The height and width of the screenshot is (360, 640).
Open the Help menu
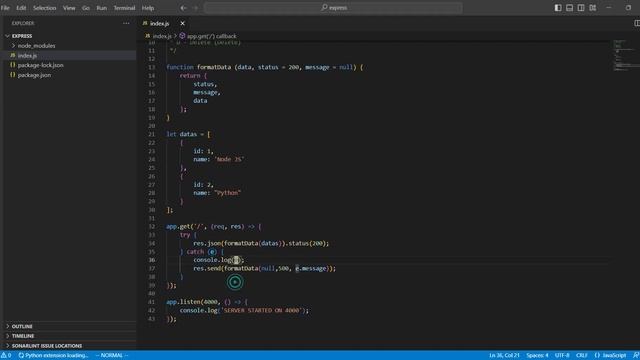tap(148, 8)
